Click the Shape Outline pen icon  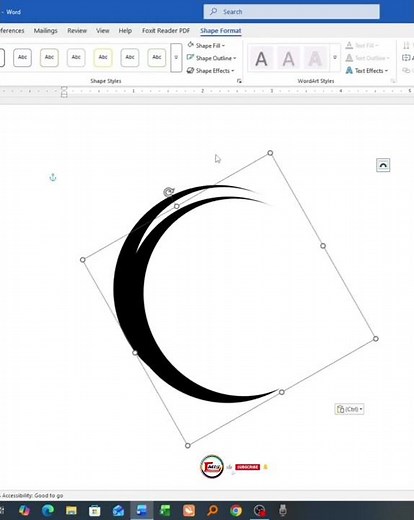click(x=190, y=58)
